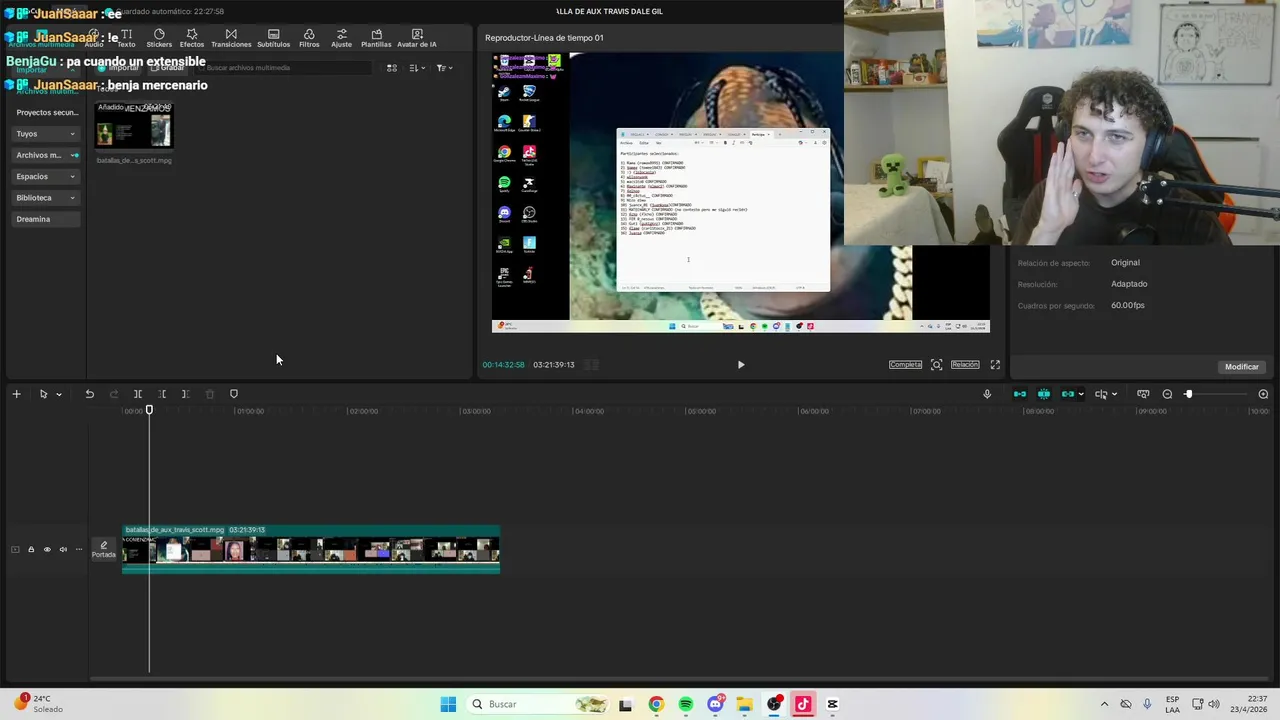Switch to the Transiciones tab

click(231, 38)
